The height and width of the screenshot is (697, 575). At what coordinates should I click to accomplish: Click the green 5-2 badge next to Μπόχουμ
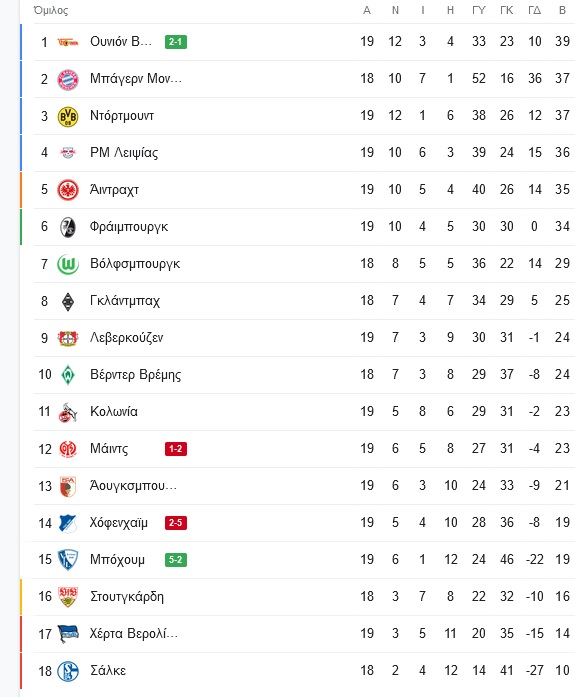(176, 559)
